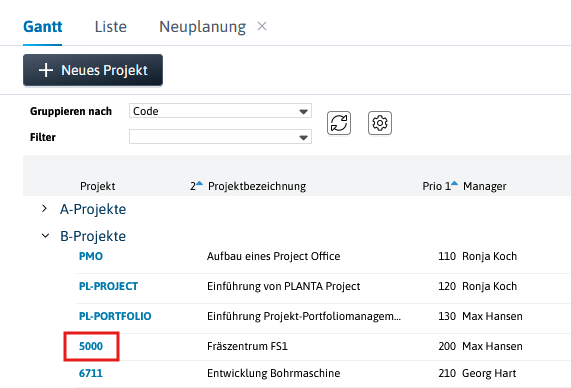571x388 pixels.
Task: Click manager Georg Hart
Action: (x=489, y=373)
